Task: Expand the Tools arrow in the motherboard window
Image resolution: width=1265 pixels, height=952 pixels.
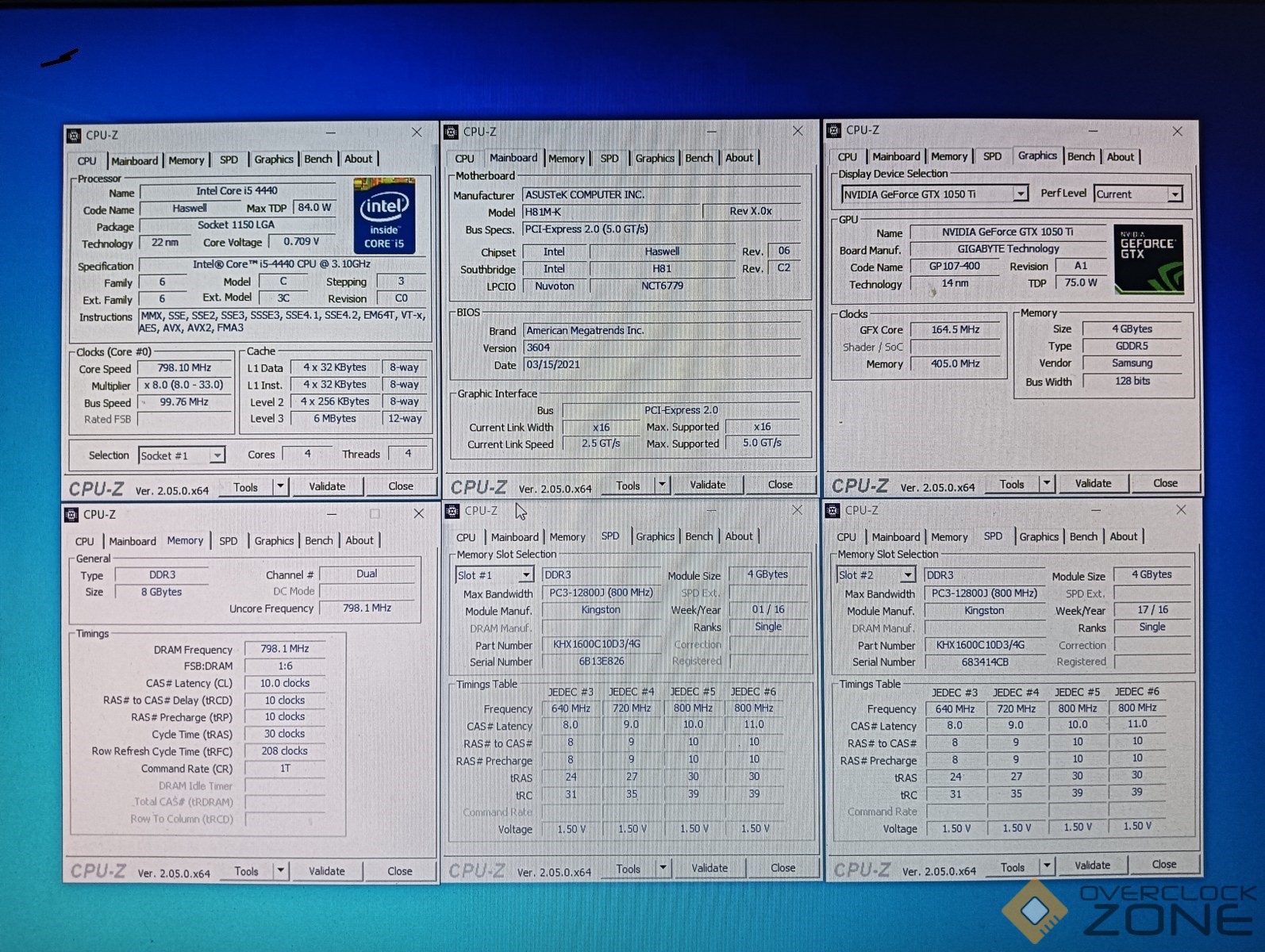Action: tap(662, 484)
